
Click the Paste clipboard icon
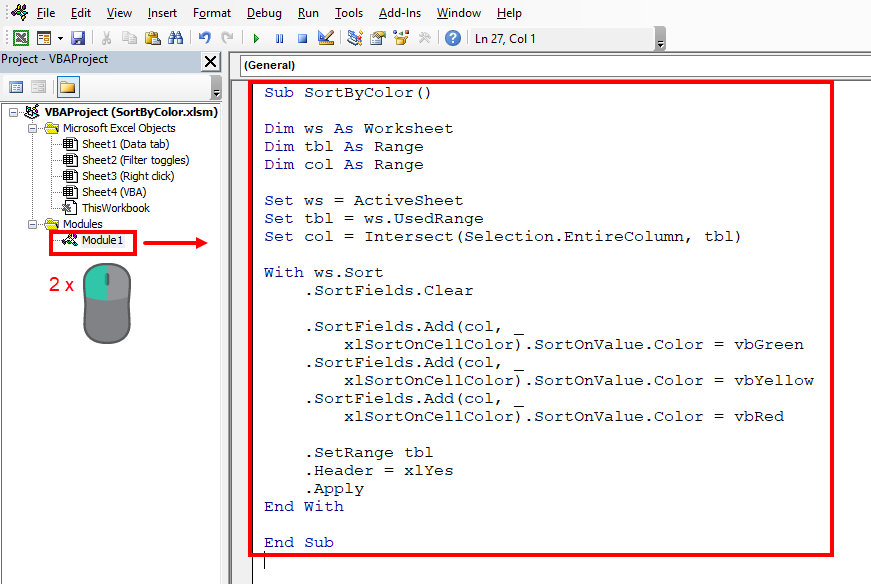pos(152,38)
